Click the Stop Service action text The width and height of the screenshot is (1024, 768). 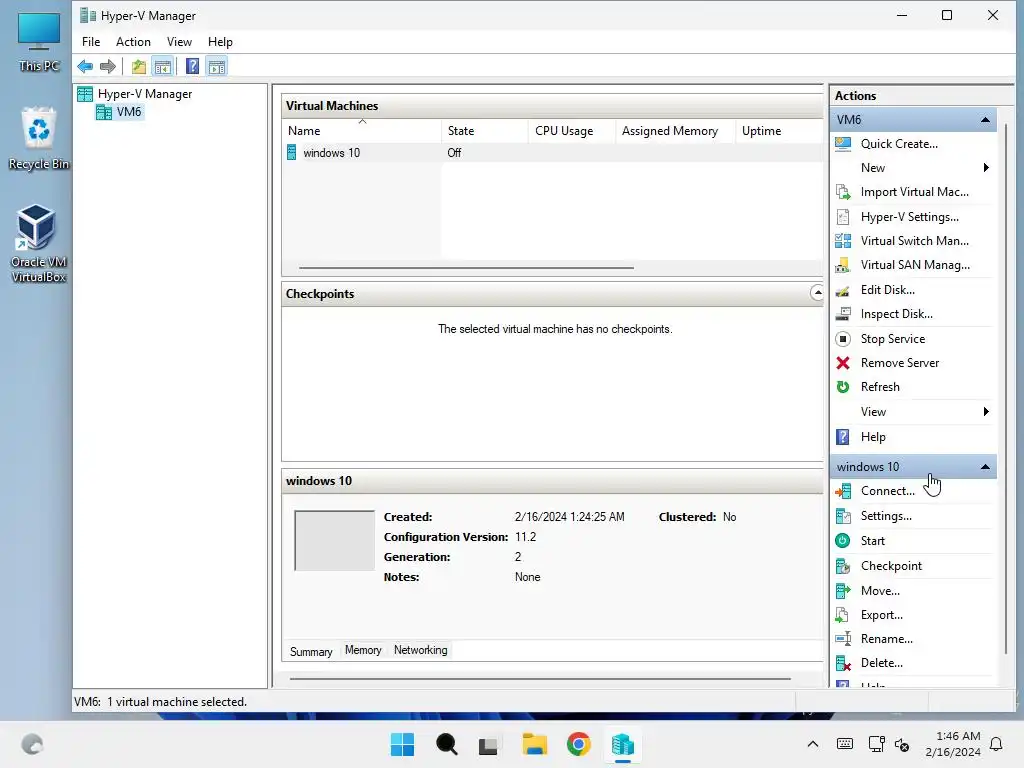point(892,339)
